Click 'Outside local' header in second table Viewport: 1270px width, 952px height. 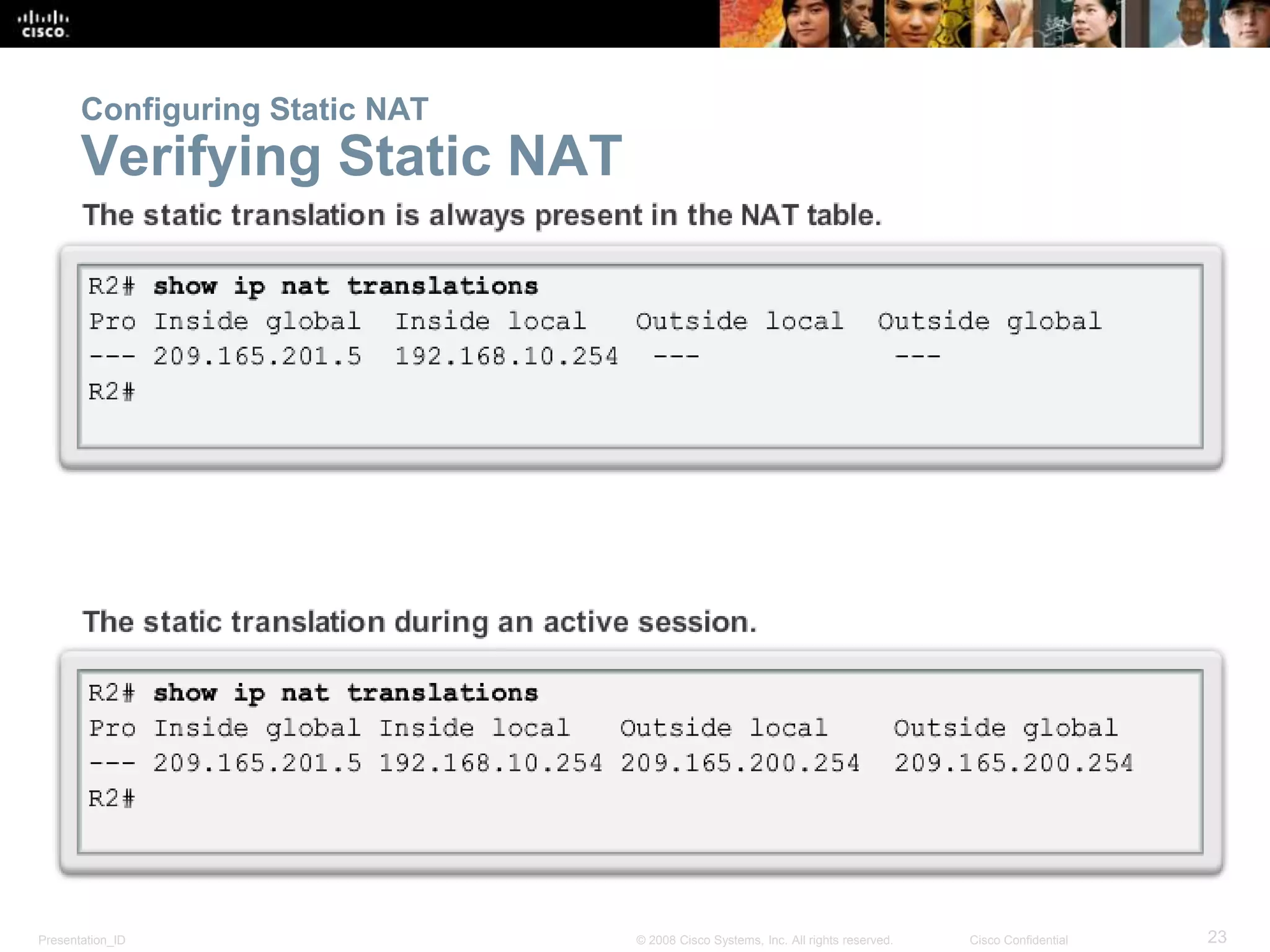[x=724, y=728]
